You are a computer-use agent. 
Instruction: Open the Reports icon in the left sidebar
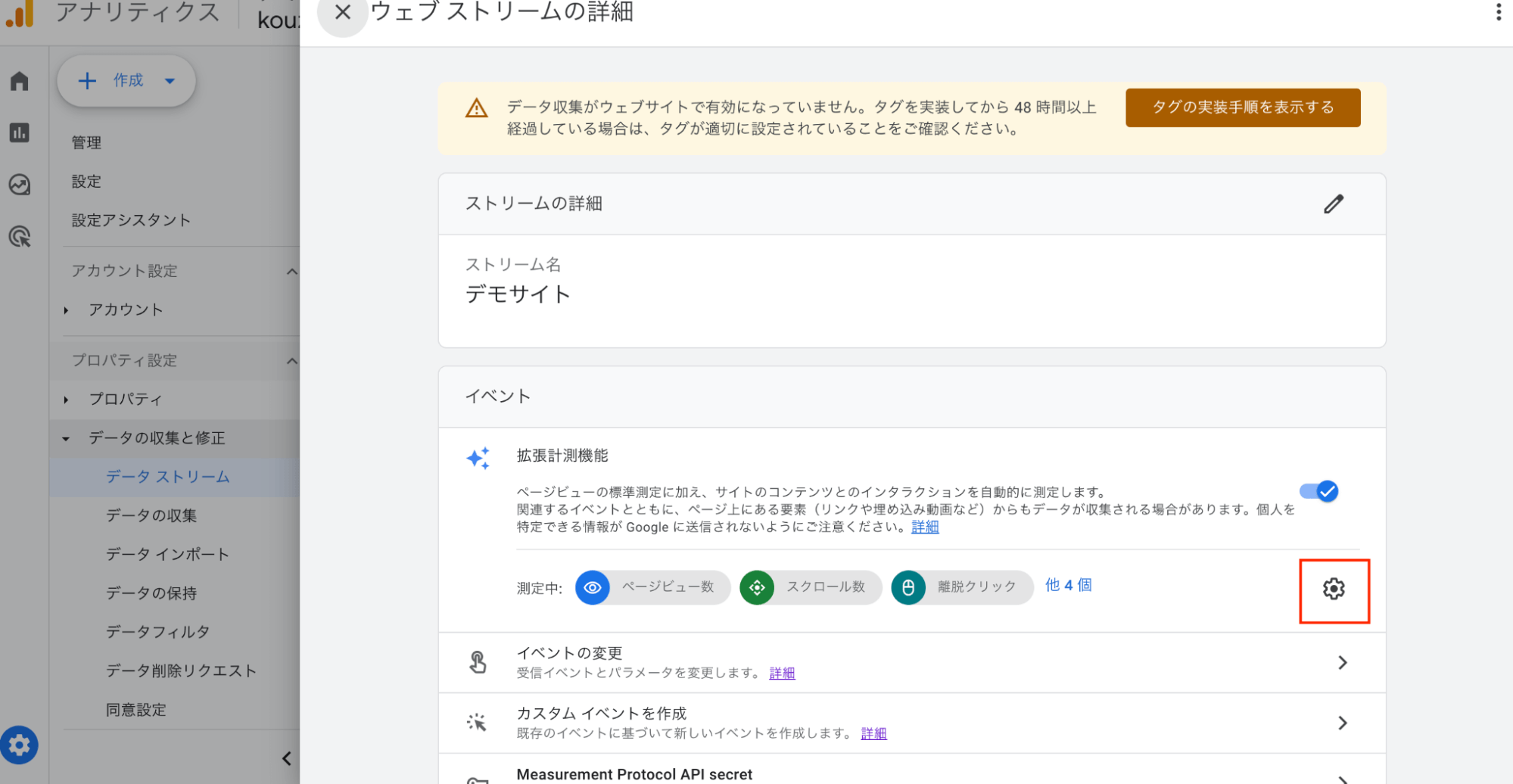19,132
